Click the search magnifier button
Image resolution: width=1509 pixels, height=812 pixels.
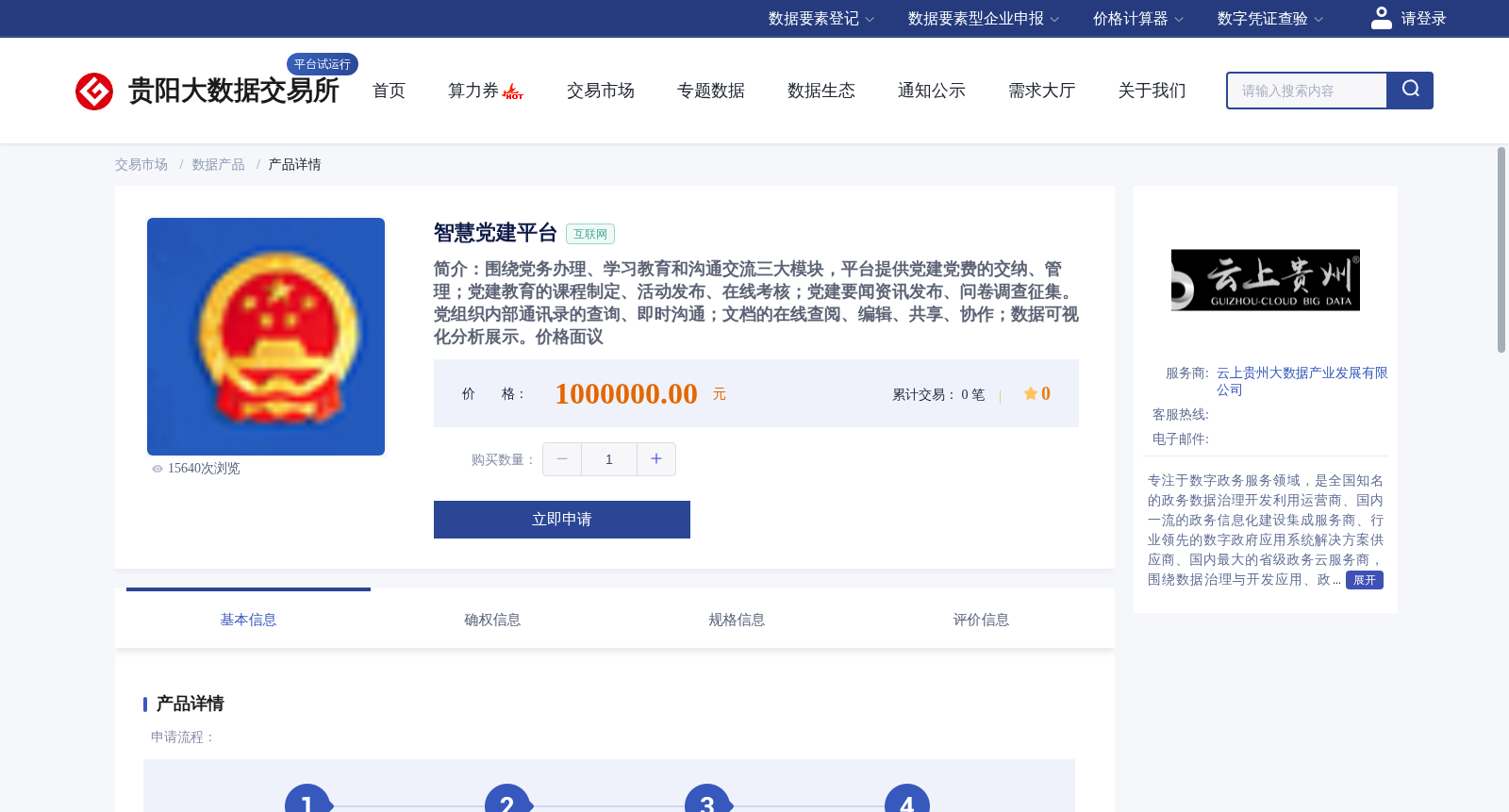click(1410, 91)
